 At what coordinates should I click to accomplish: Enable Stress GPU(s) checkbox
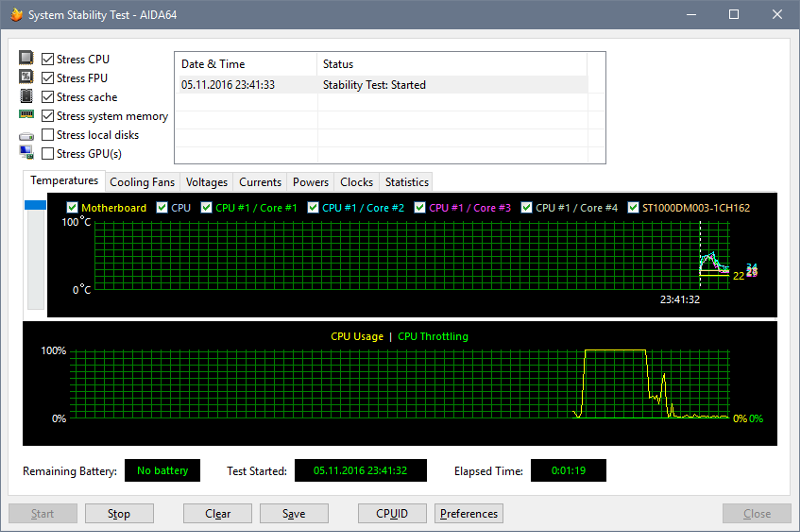[47, 154]
